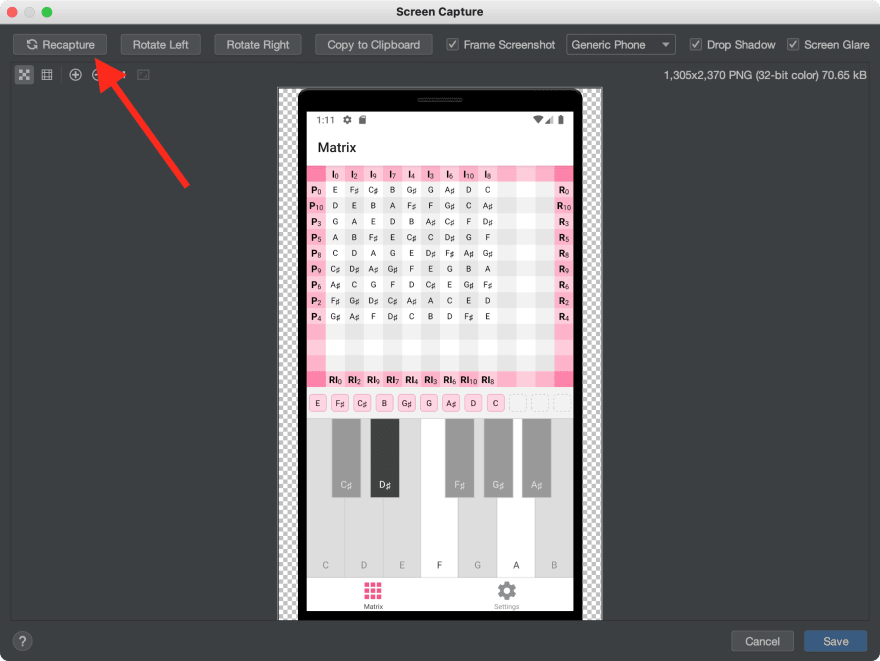Image resolution: width=880 pixels, height=661 pixels.
Task: Tap the dark D♯ black piano key
Action: (x=384, y=458)
